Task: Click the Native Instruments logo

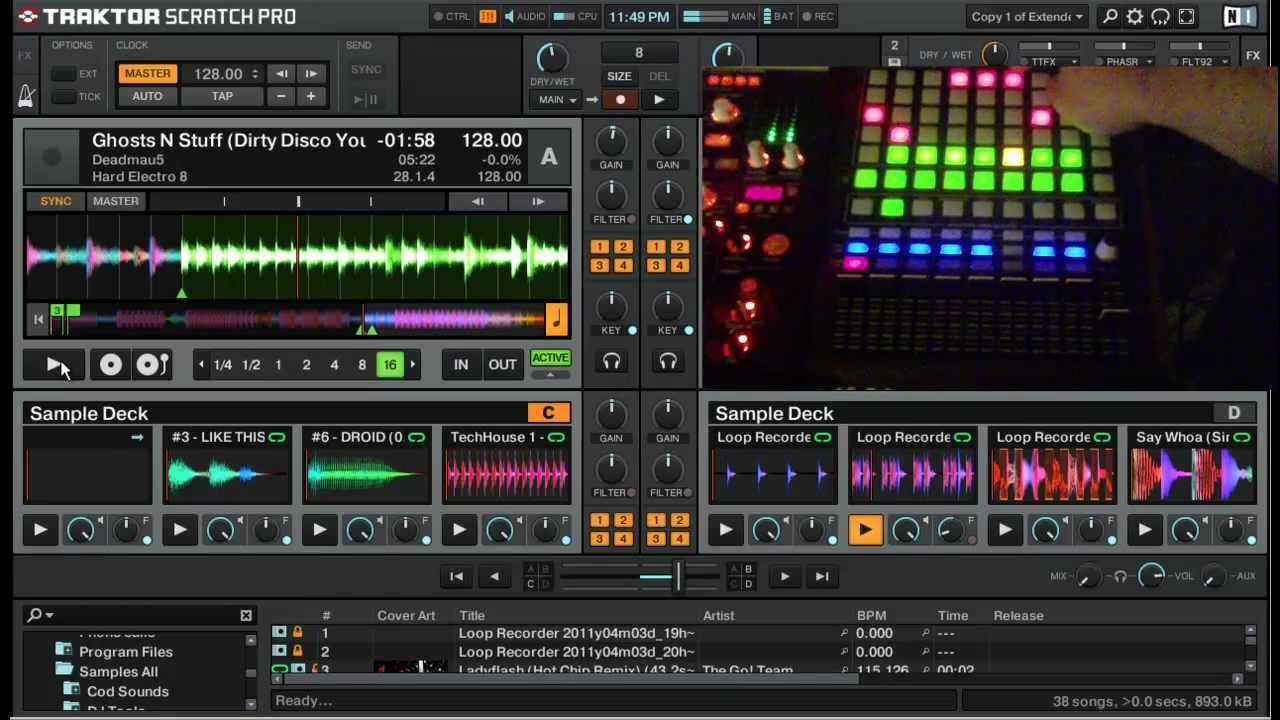Action: point(1240,16)
